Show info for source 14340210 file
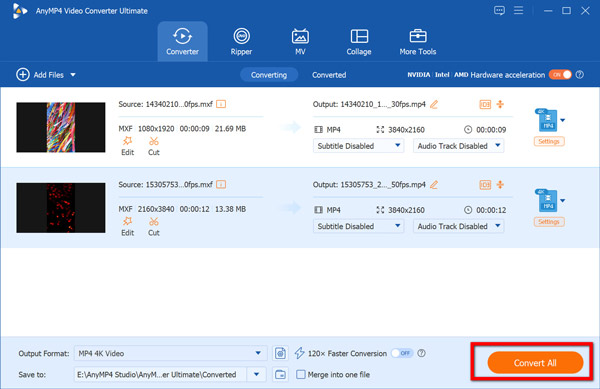The image size is (600, 389). [221, 104]
